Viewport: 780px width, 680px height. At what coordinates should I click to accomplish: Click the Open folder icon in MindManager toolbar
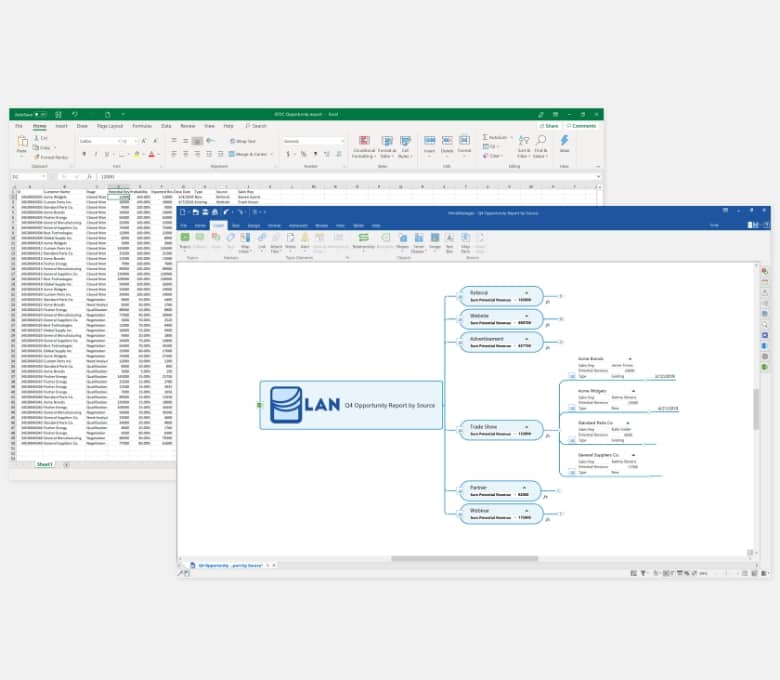[195, 212]
